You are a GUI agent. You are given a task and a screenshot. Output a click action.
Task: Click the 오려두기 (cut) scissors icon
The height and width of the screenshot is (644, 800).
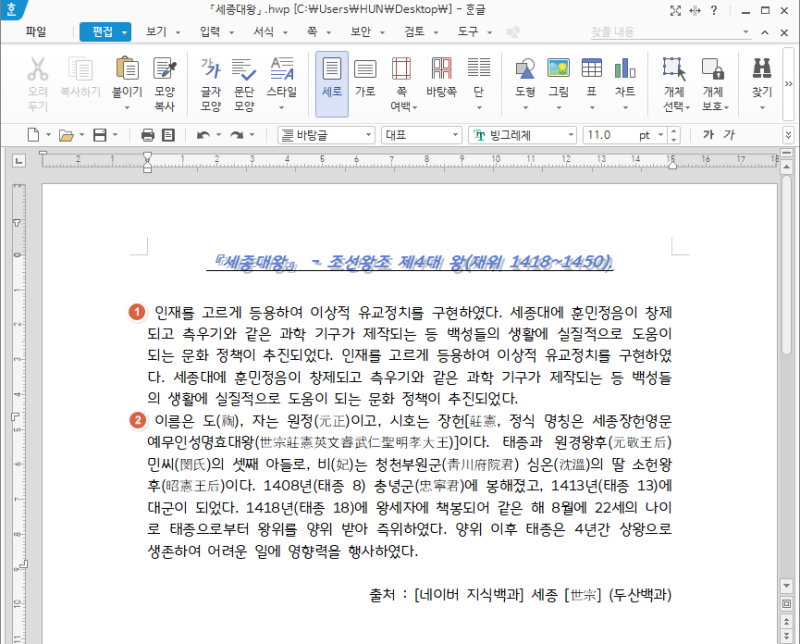pyautogui.click(x=38, y=69)
